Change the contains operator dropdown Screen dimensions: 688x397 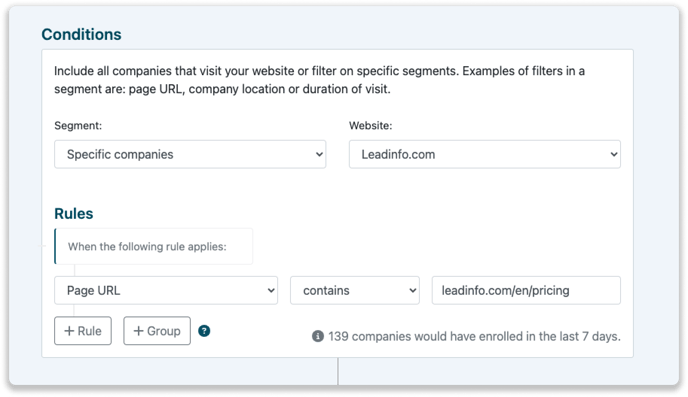[x=355, y=290]
